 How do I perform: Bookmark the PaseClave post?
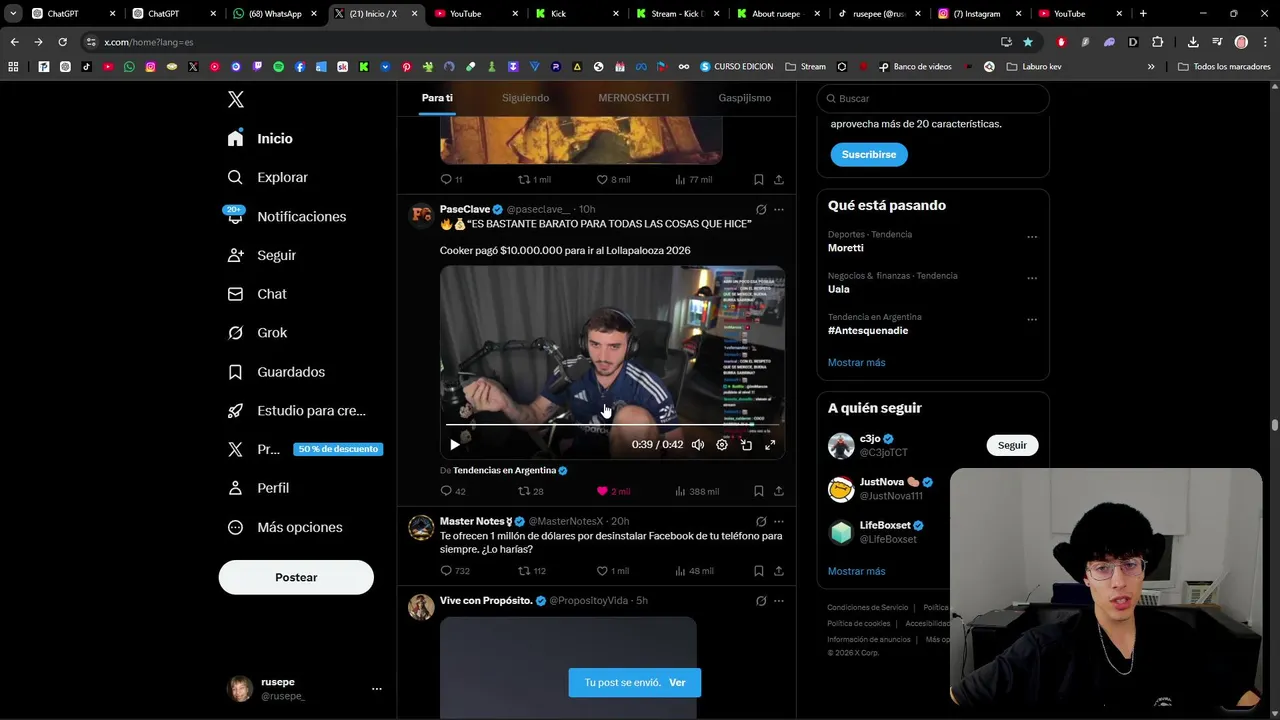(759, 491)
